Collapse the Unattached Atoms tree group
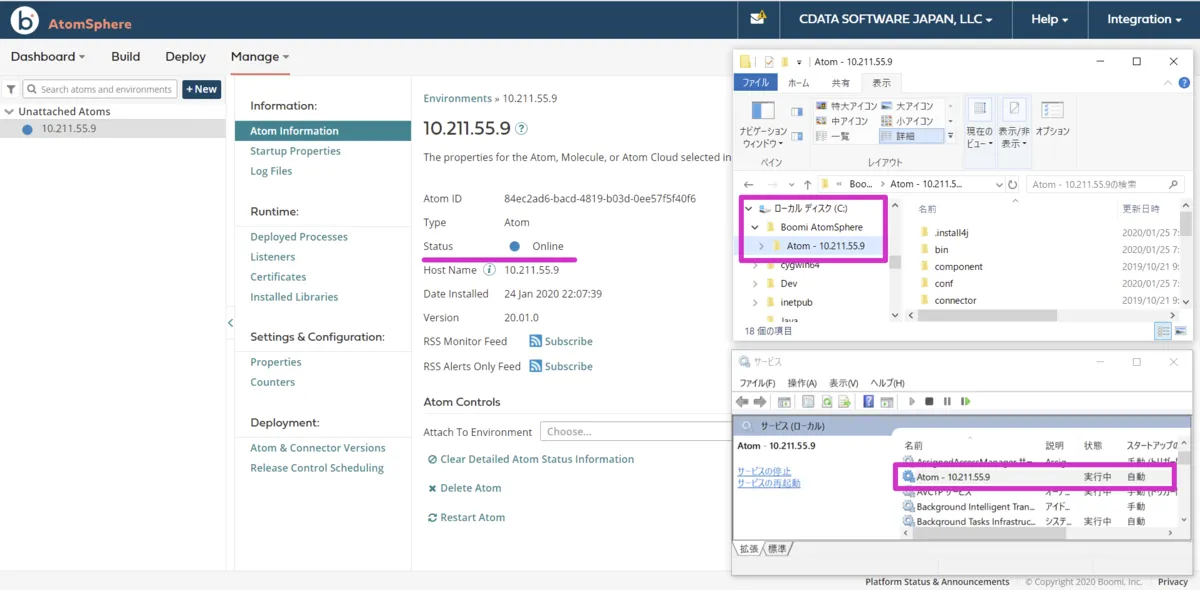This screenshot has height=590, width=1200. [x=9, y=112]
